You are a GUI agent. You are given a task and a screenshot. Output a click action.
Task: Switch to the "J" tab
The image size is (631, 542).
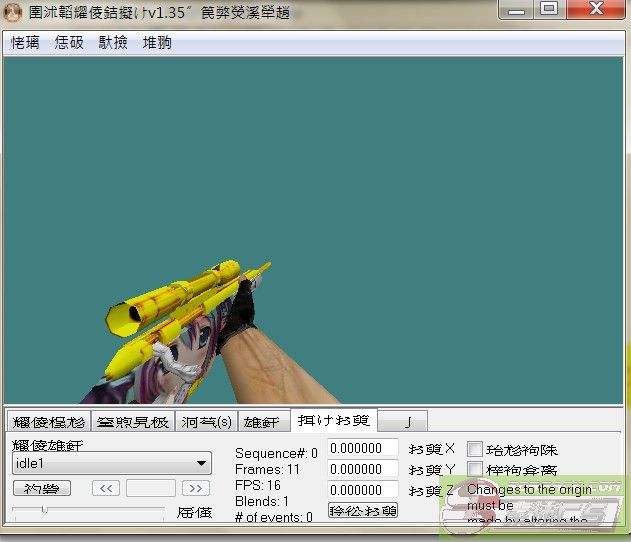(408, 422)
